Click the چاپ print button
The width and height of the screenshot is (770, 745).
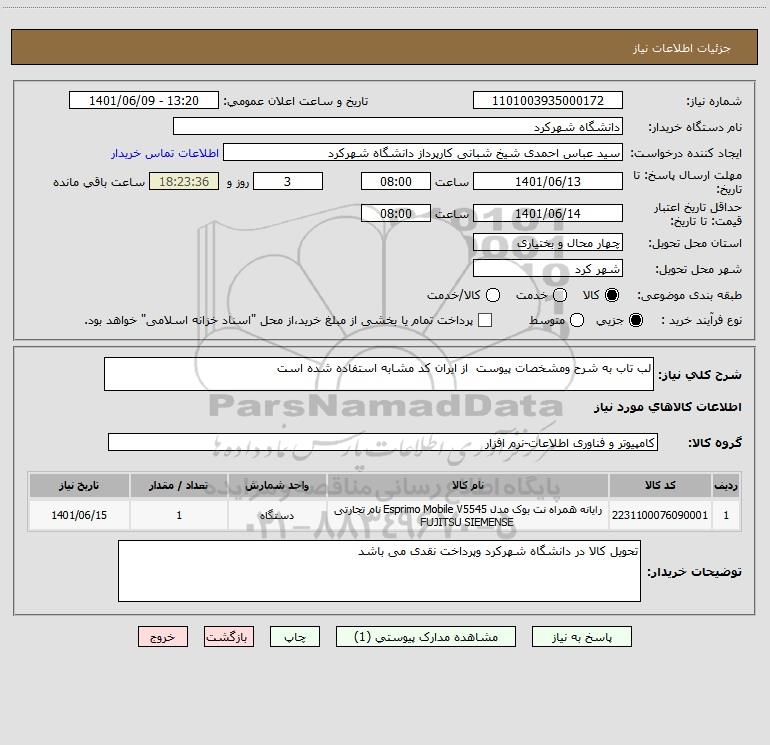coord(295,636)
